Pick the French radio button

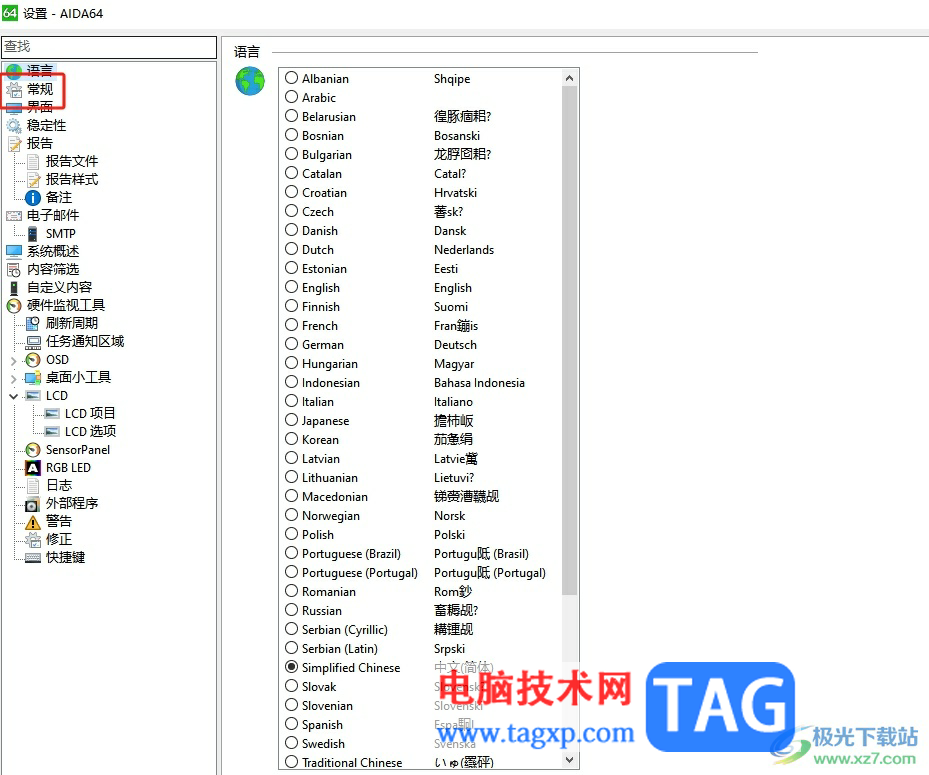tap(291, 325)
